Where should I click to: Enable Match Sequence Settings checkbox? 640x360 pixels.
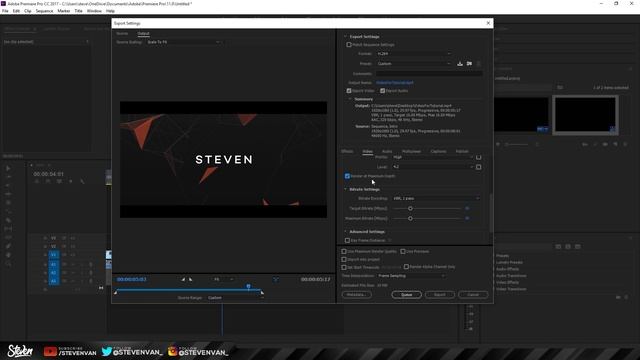349,44
